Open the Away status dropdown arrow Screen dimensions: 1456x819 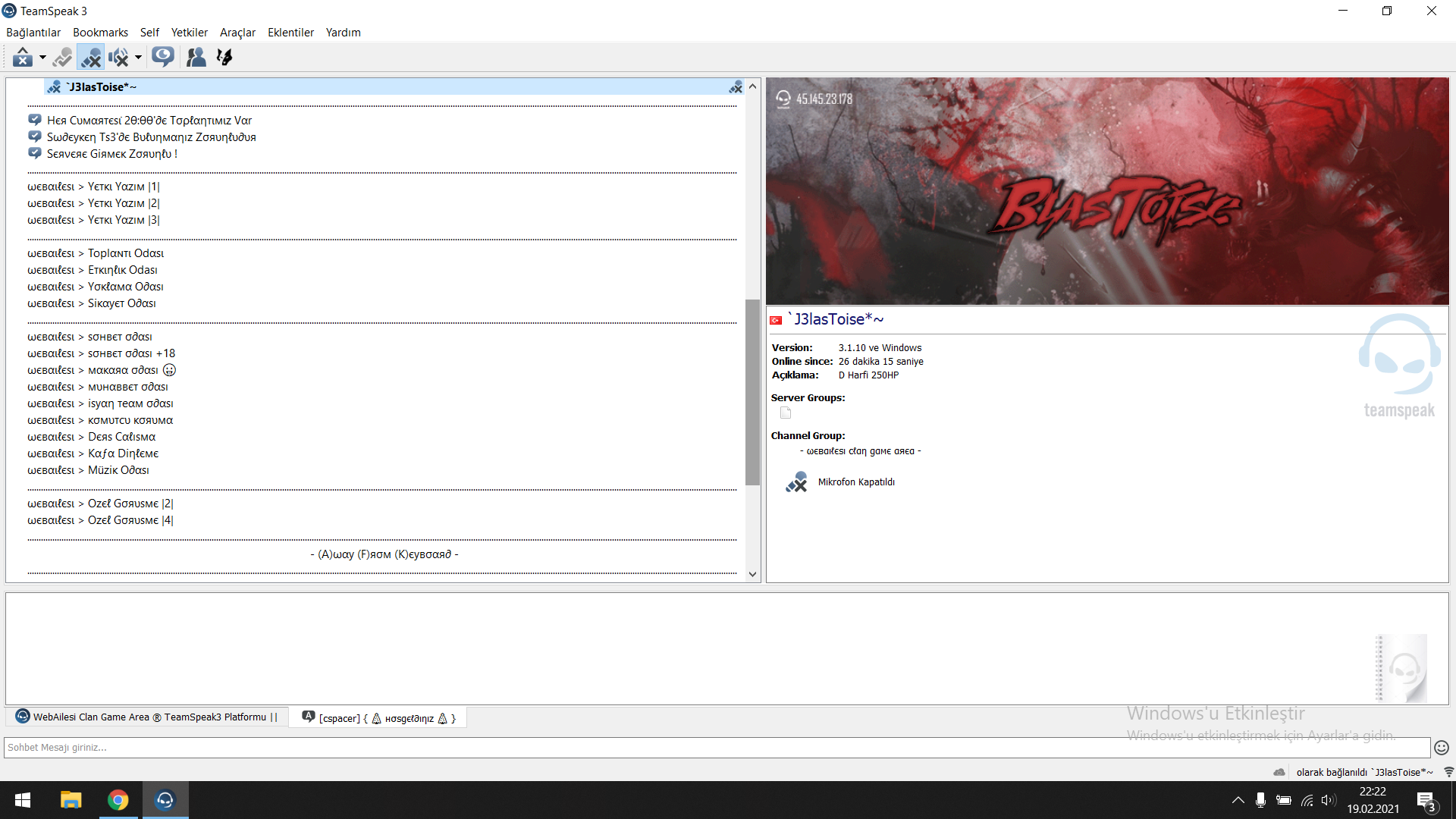pyautogui.click(x=42, y=57)
